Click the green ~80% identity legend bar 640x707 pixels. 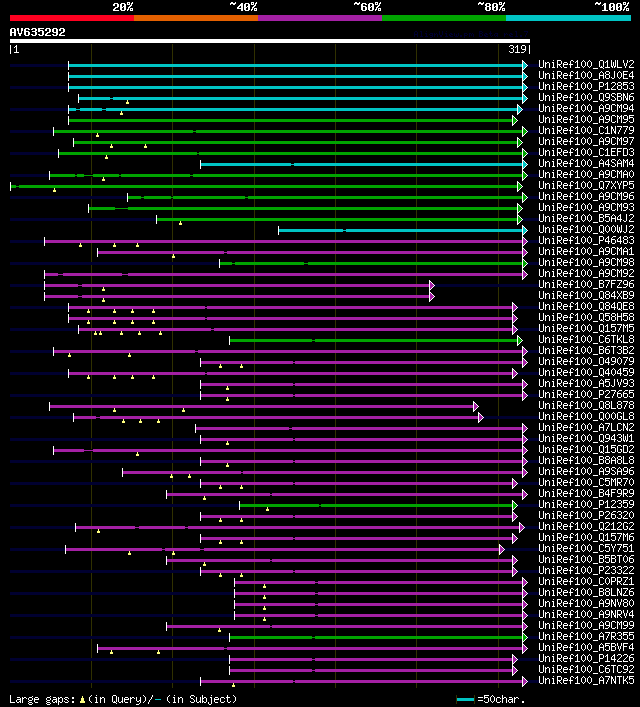click(x=444, y=18)
